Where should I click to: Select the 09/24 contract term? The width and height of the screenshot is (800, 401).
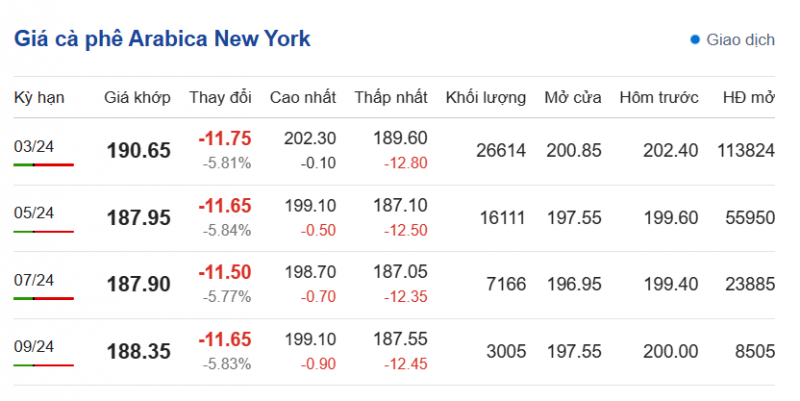coord(34,346)
